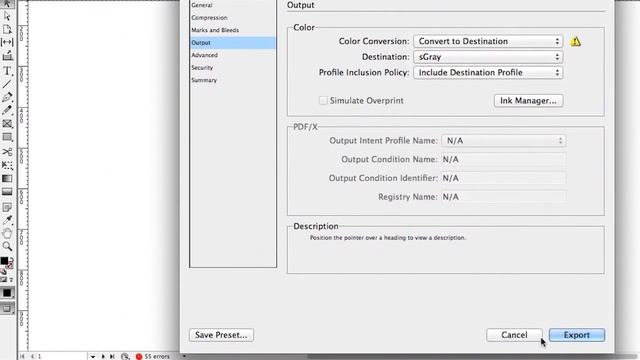Screen dimensions: 640x360
Task: Toggle the Simulate Overprint checkbox
Action: coord(323,100)
